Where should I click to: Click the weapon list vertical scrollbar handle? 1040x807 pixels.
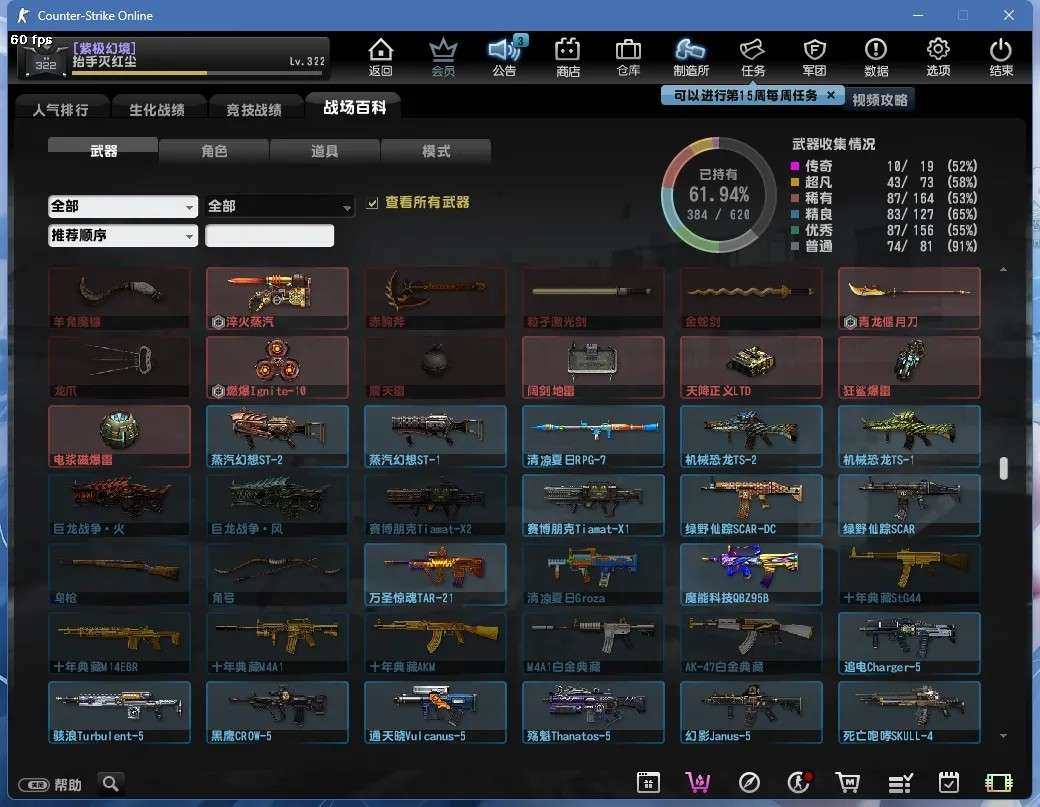coord(1003,469)
